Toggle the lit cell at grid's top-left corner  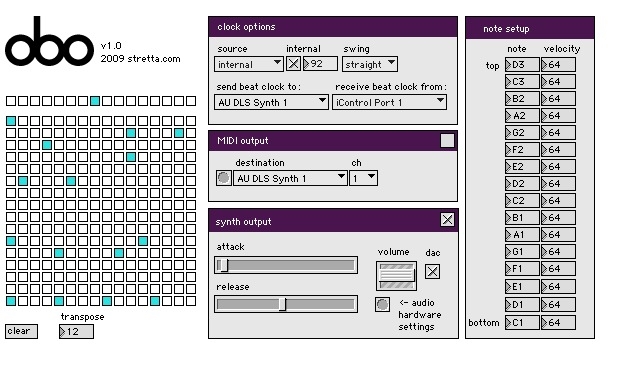11,121
